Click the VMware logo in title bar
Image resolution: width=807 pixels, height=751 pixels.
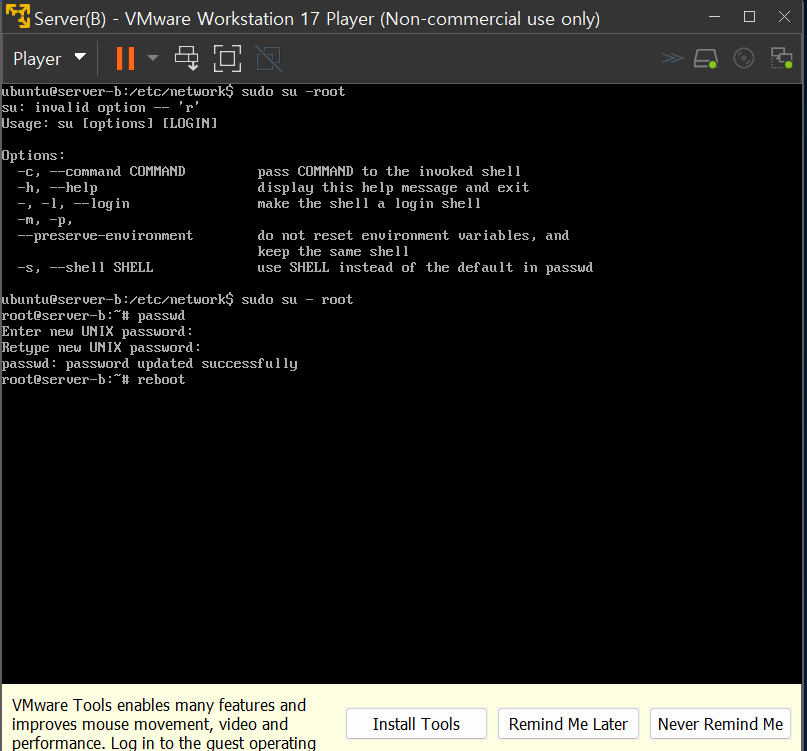pos(17,16)
